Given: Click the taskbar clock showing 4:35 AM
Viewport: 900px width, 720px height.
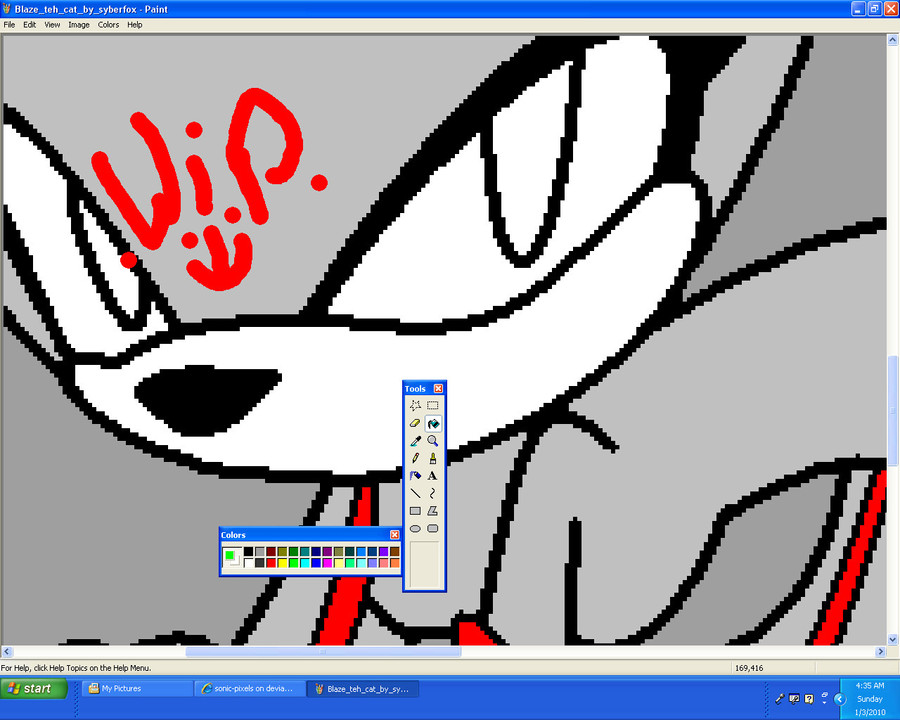Looking at the screenshot, I should tap(870, 686).
